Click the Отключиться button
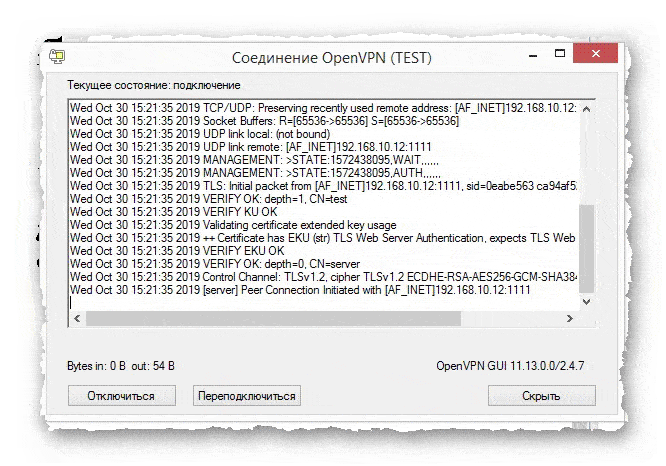The image size is (666, 466). pos(121,395)
